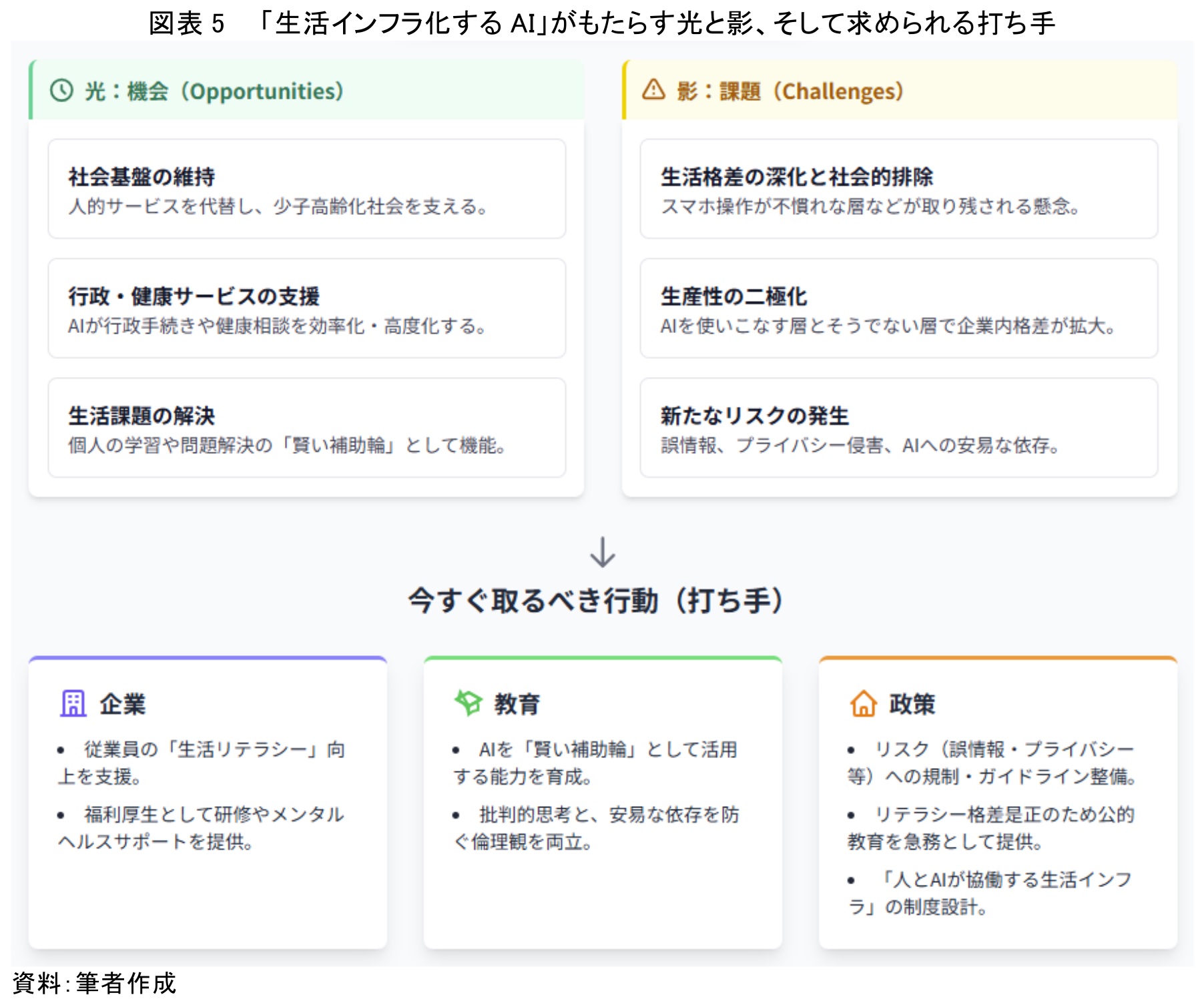This screenshot has height=1003, width=1204.
Task: Click the house icon next to 政策
Action: point(862,703)
